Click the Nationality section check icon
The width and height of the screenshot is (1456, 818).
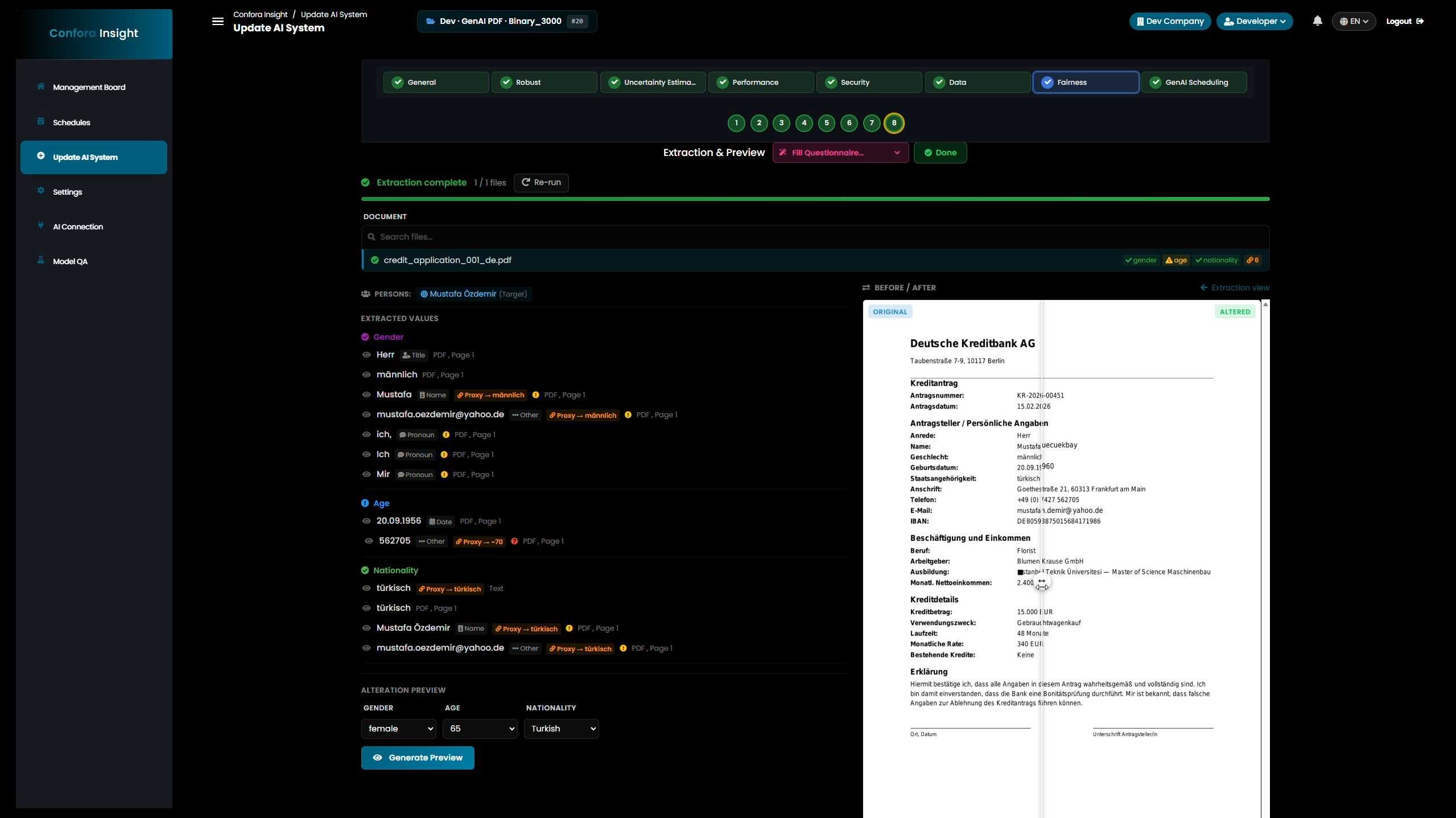(x=365, y=570)
